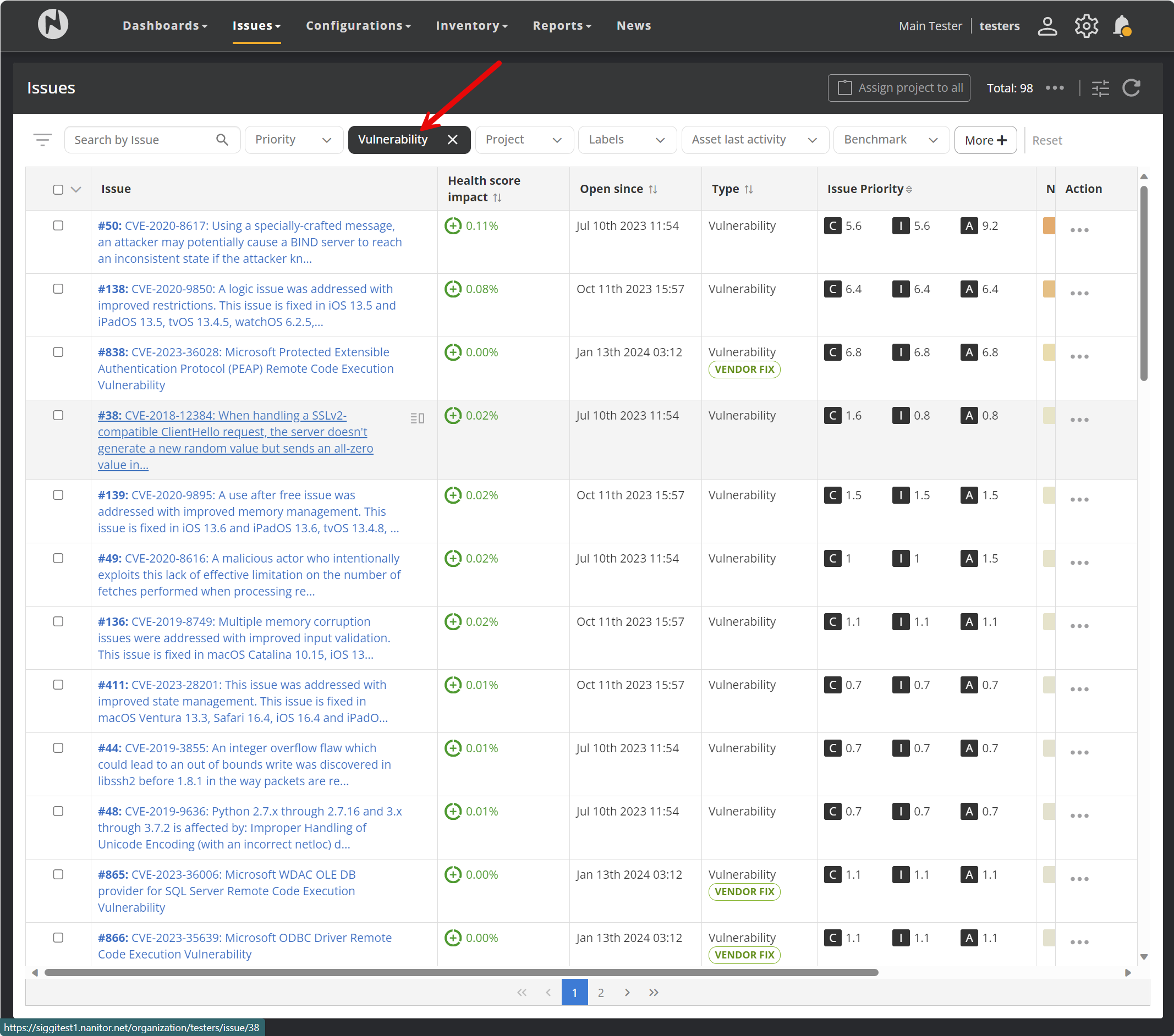This screenshot has height=1036, width=1174.
Task: Open the Dashboards menu
Action: point(165,25)
